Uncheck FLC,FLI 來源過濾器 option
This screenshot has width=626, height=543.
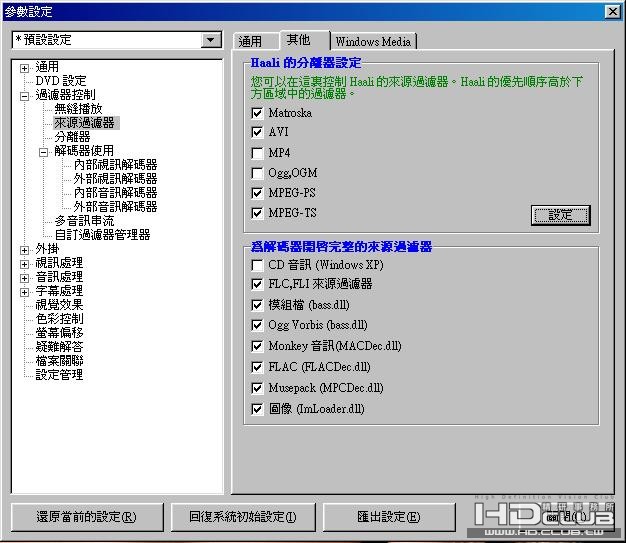pyautogui.click(x=257, y=284)
